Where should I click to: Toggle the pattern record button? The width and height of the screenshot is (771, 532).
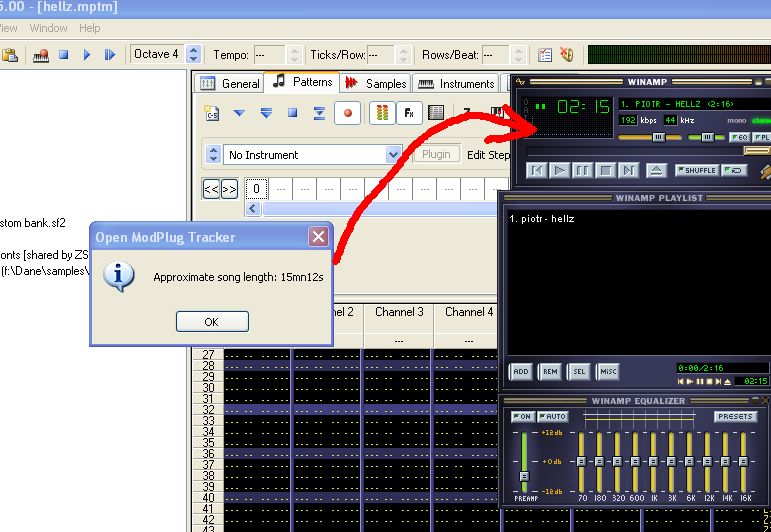pyautogui.click(x=348, y=113)
